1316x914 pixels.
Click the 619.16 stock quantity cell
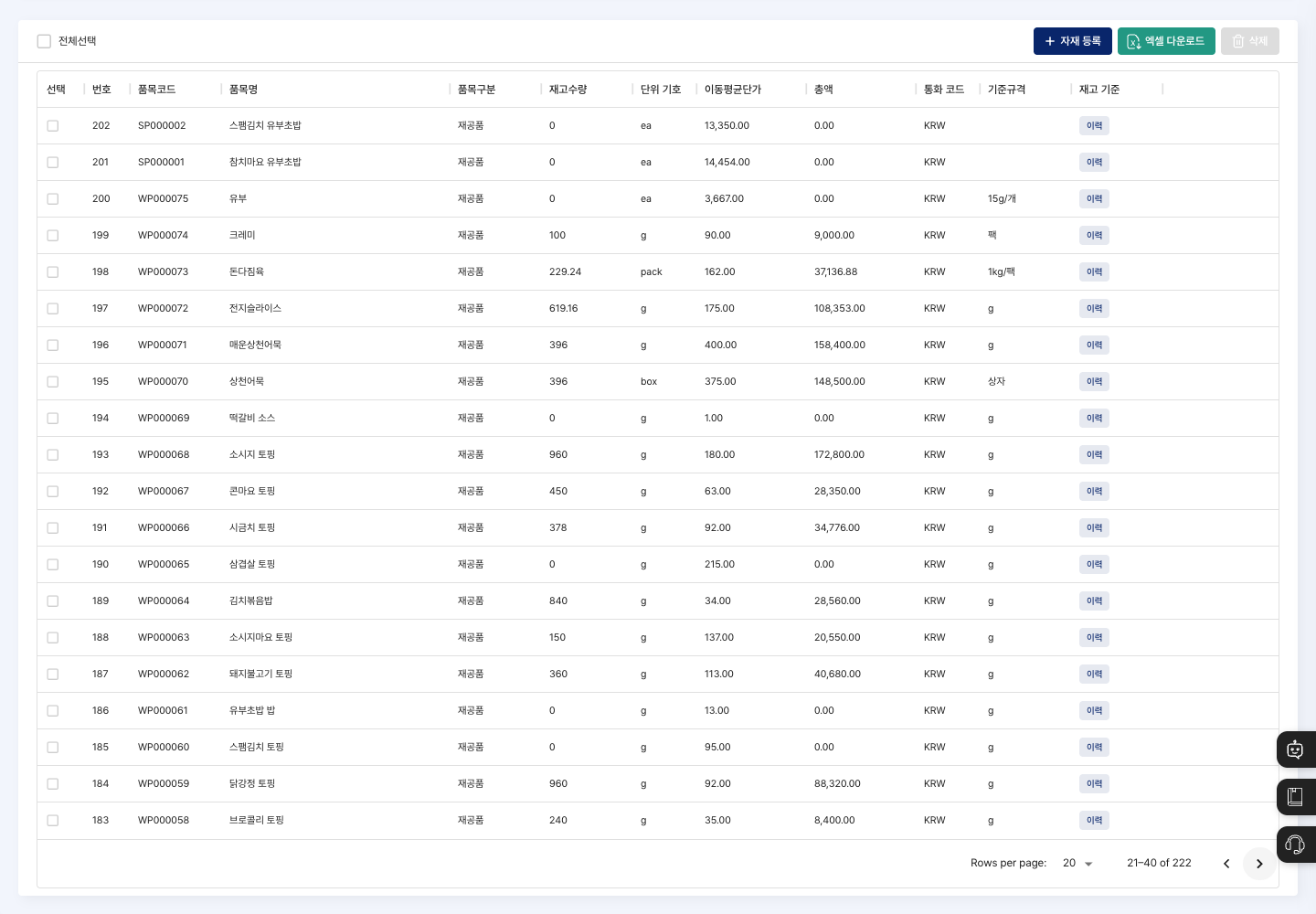point(563,309)
